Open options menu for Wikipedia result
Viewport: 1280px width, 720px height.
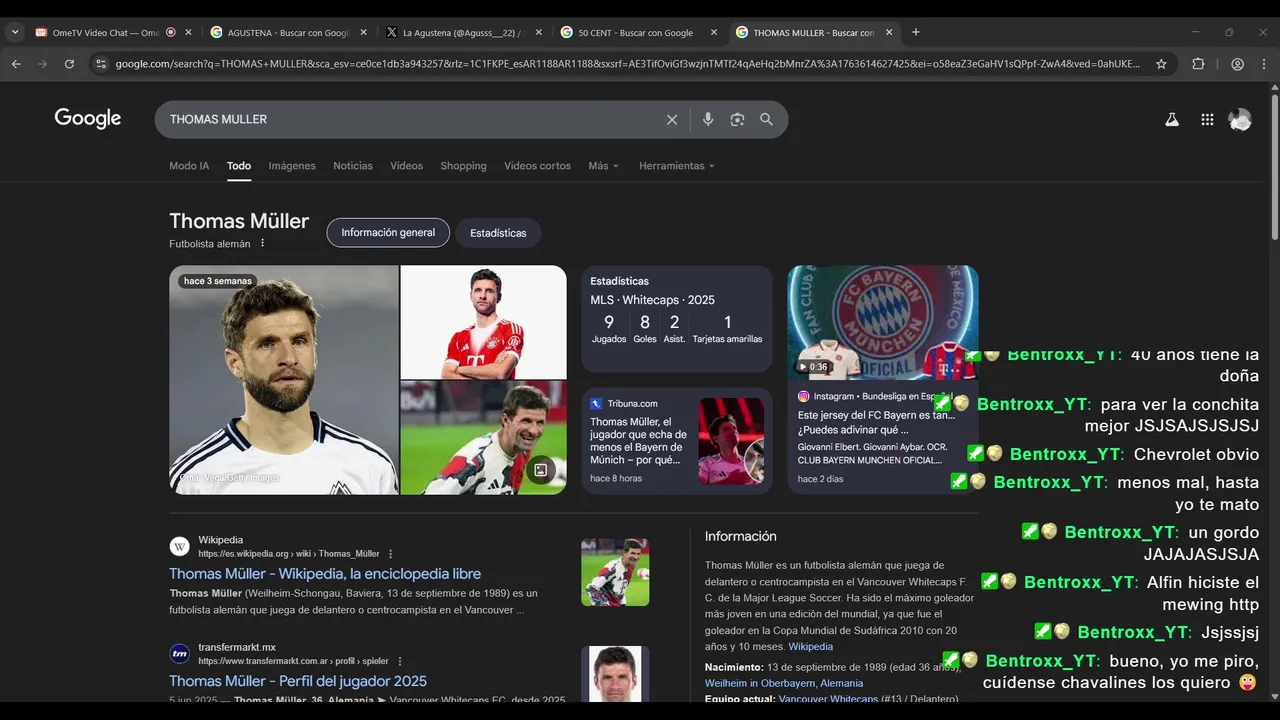(391, 554)
